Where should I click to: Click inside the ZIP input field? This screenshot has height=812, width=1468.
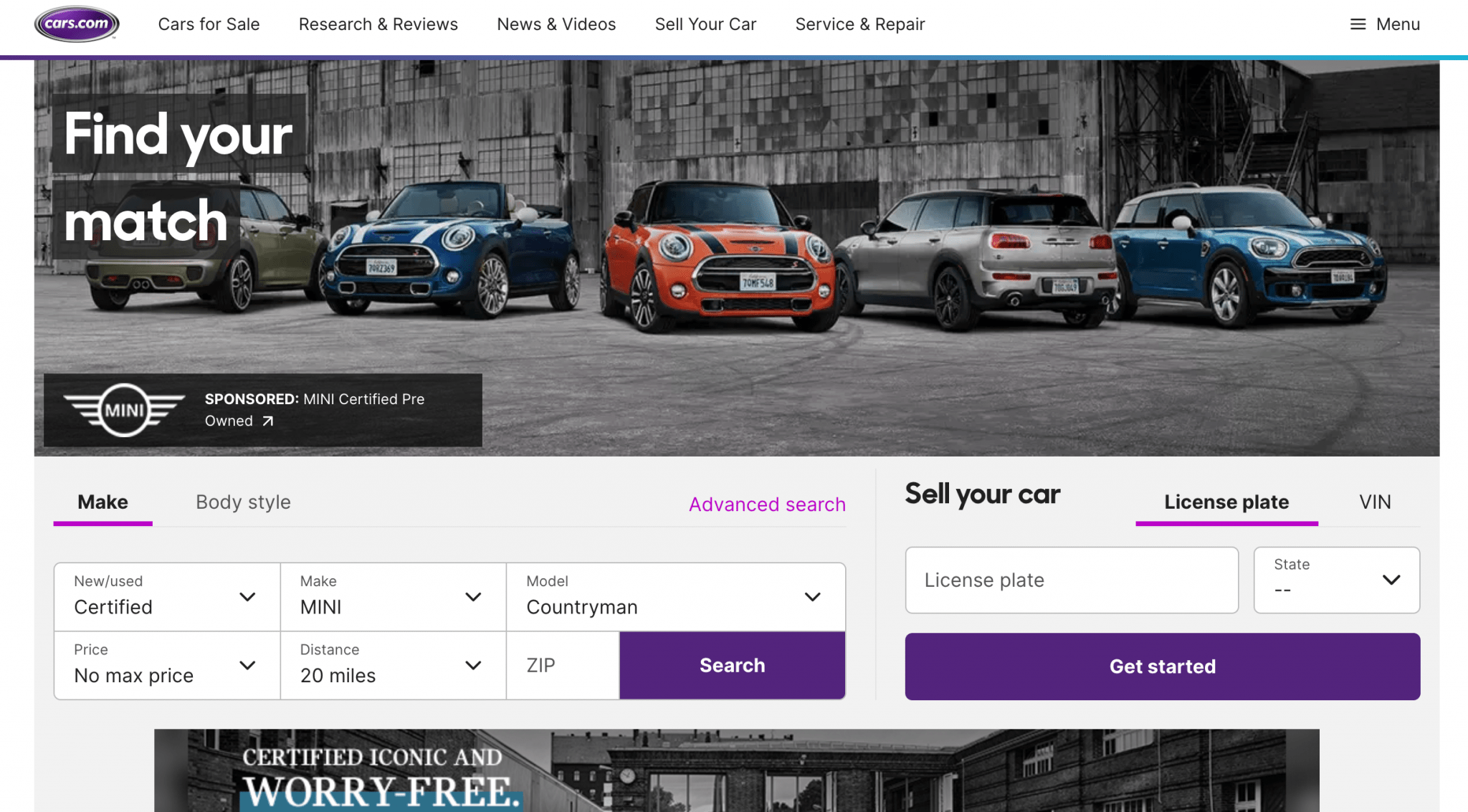tap(563, 664)
